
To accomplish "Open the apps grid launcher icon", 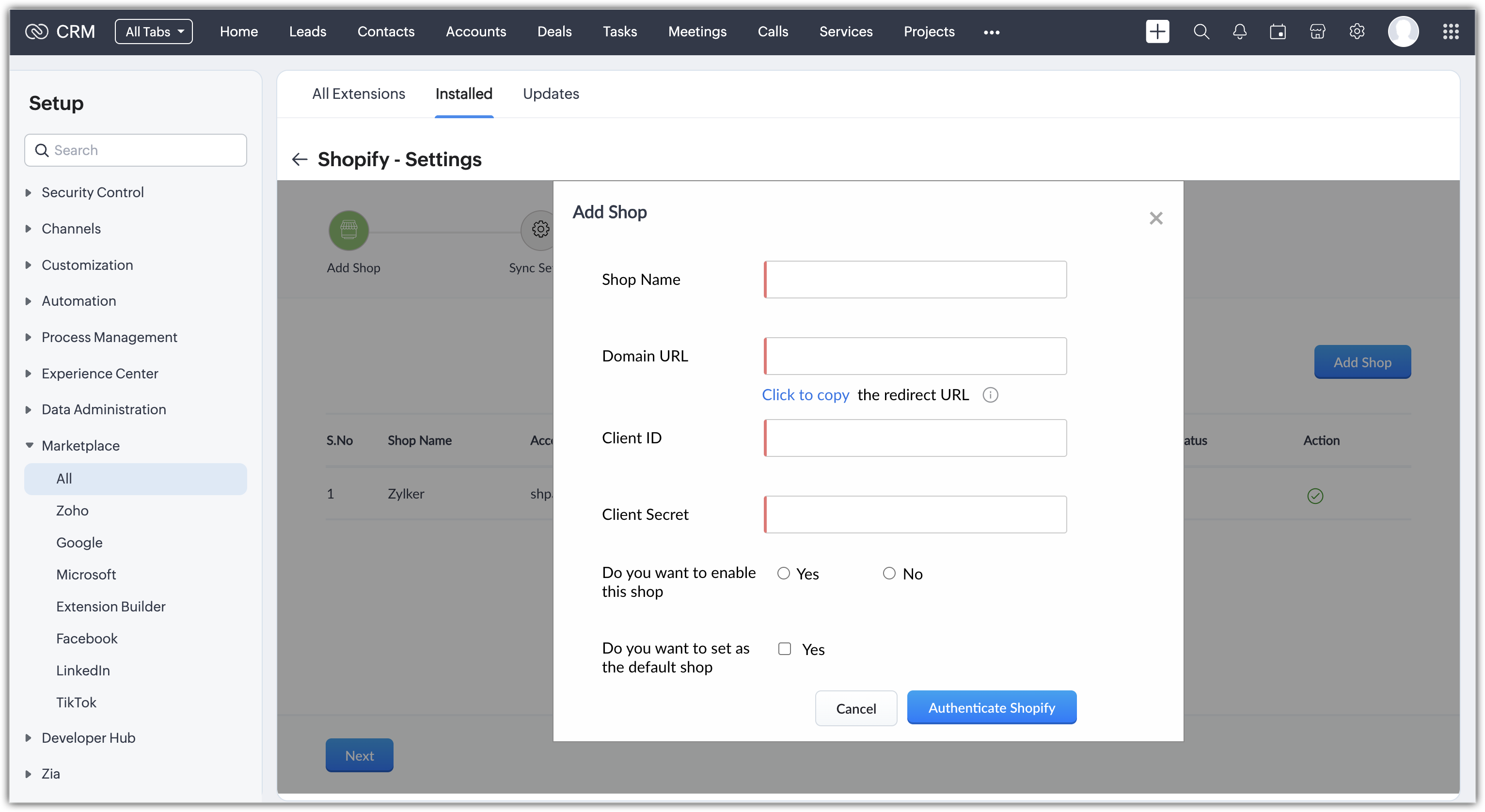I will pos(1451,31).
